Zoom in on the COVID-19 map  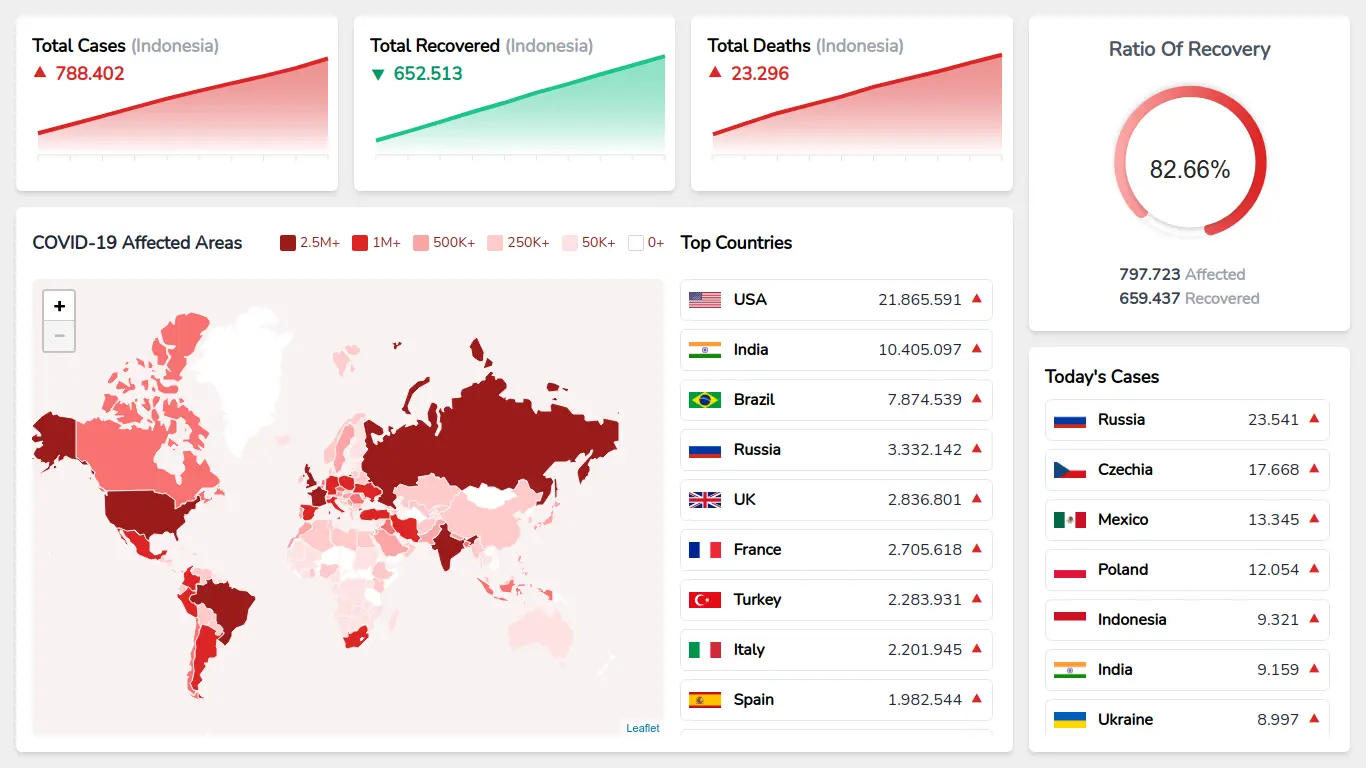[59, 305]
